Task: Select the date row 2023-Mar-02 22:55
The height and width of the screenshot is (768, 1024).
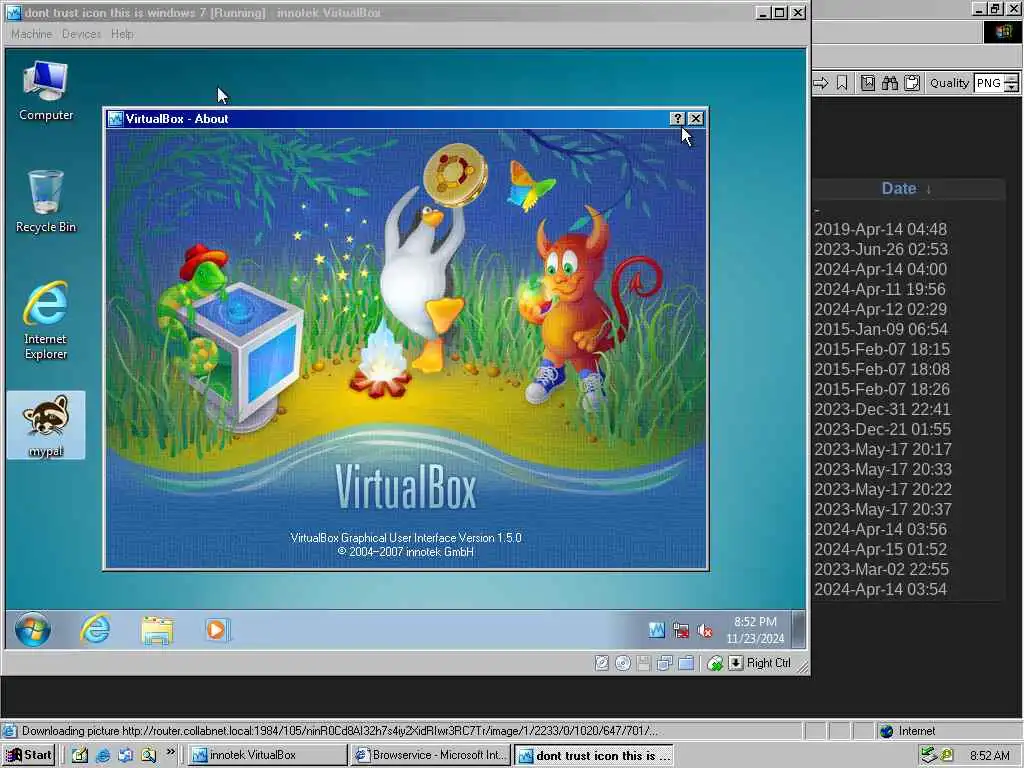Action: [882, 569]
